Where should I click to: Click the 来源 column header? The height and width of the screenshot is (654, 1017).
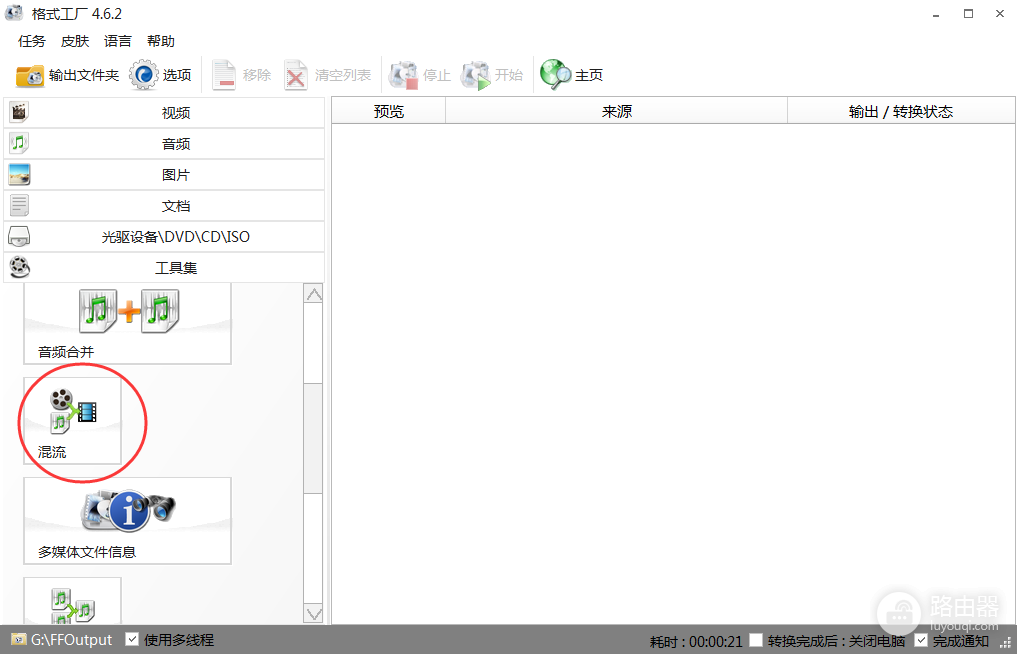(617, 112)
